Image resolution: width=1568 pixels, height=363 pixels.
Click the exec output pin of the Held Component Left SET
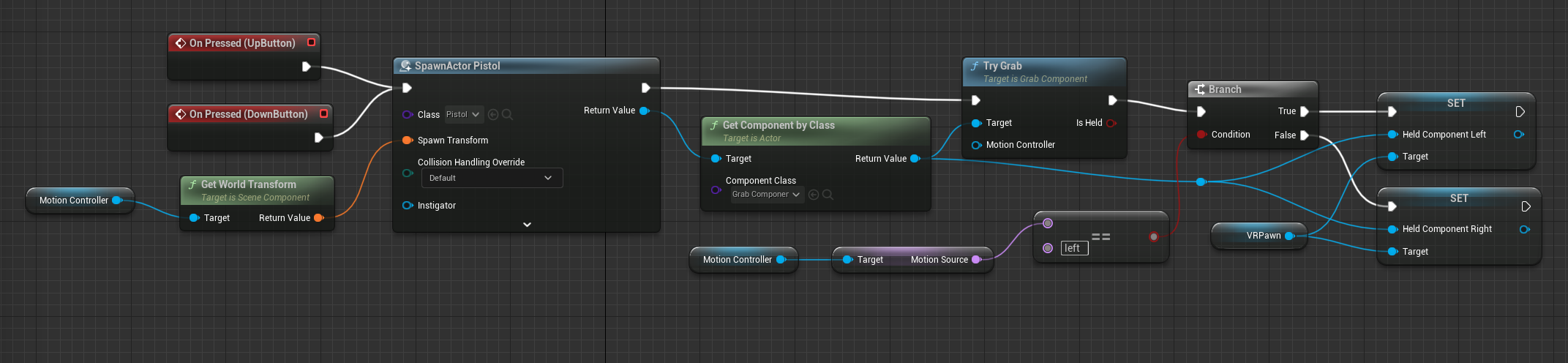[1520, 112]
